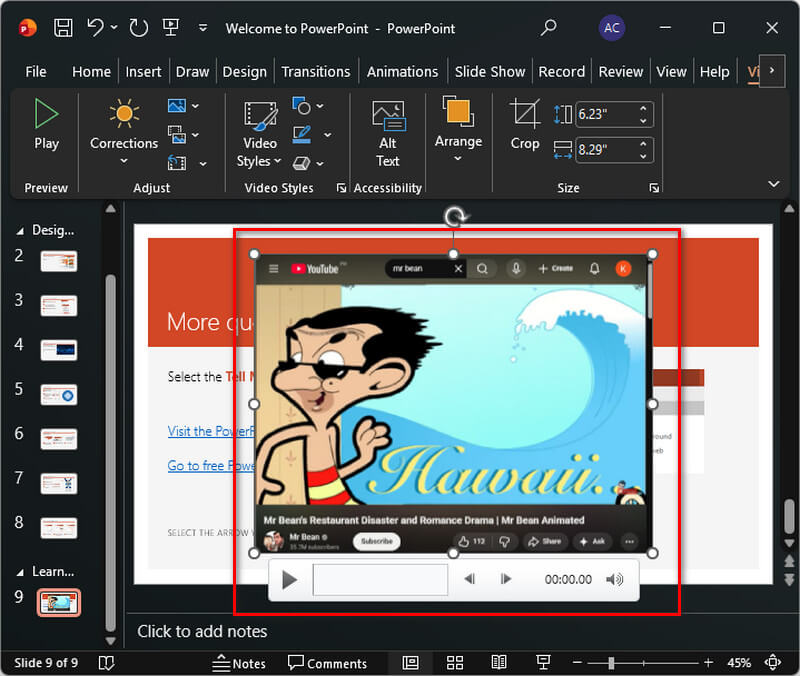Expand the Reset Design dropdown arrow
Image resolution: width=800 pixels, height=676 pixels.
[203, 164]
